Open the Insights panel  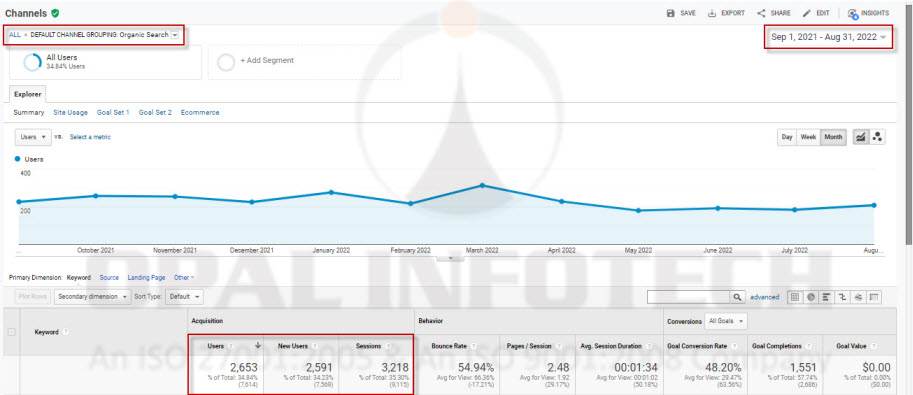click(868, 13)
